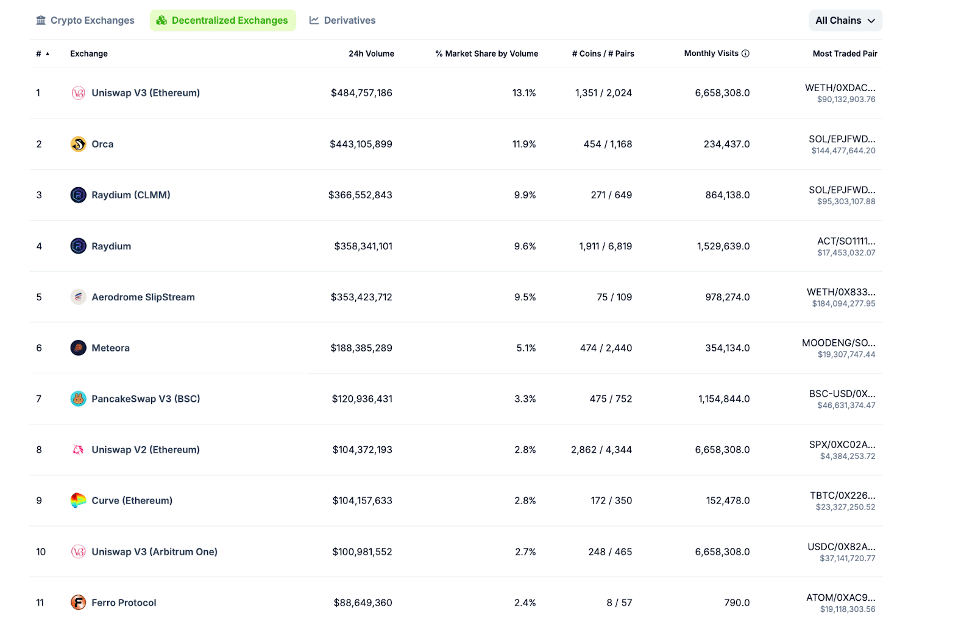Screen dimensions: 977x622
Task: Click the MOODENG/SO... traded pair
Action: (839, 343)
